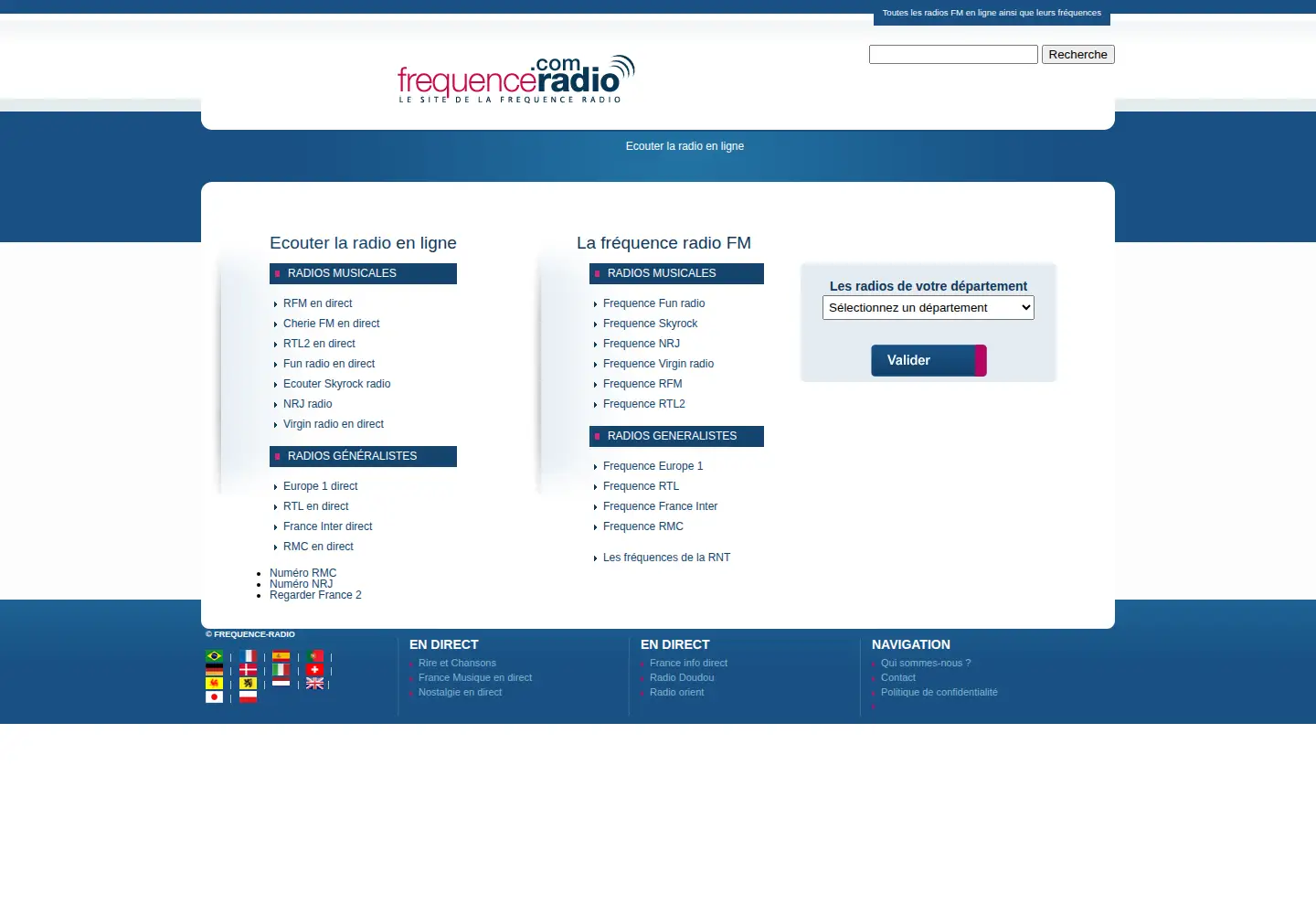Open 'Qui sommes-nous ?' footer link
The width and height of the screenshot is (1316, 914).
click(x=926, y=663)
